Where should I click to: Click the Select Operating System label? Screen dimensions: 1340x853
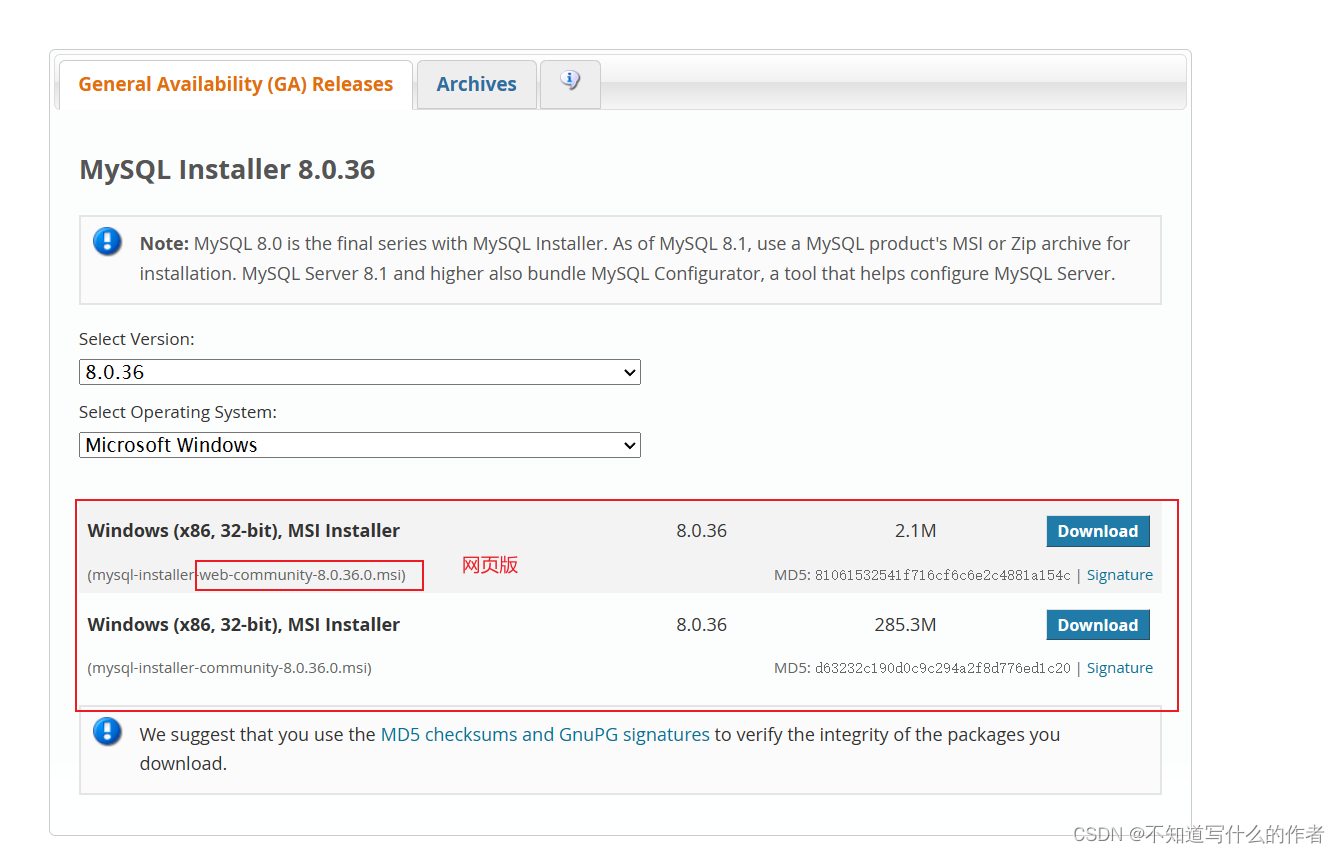[178, 412]
